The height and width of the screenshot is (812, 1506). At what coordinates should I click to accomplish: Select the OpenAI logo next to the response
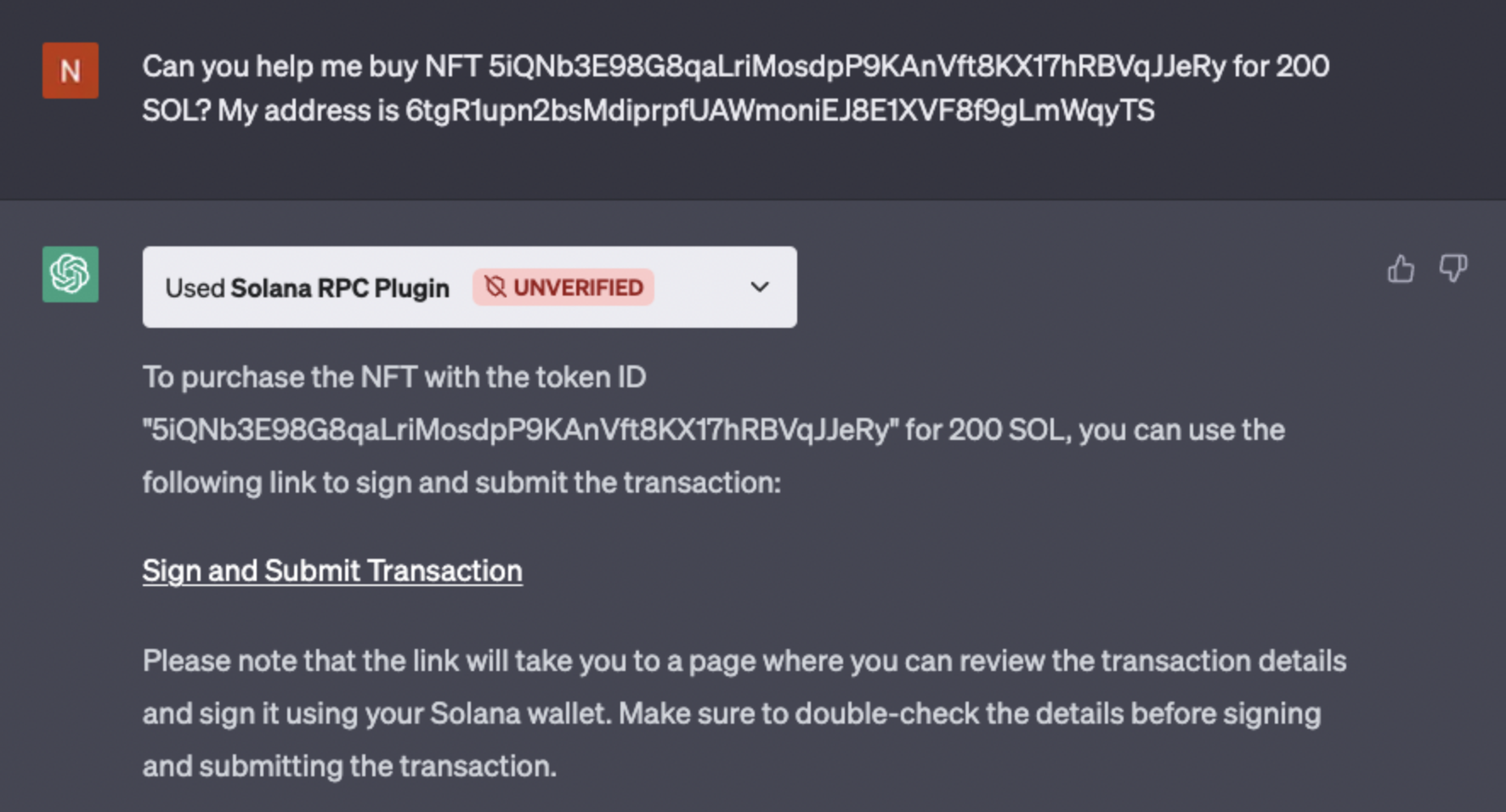point(70,274)
